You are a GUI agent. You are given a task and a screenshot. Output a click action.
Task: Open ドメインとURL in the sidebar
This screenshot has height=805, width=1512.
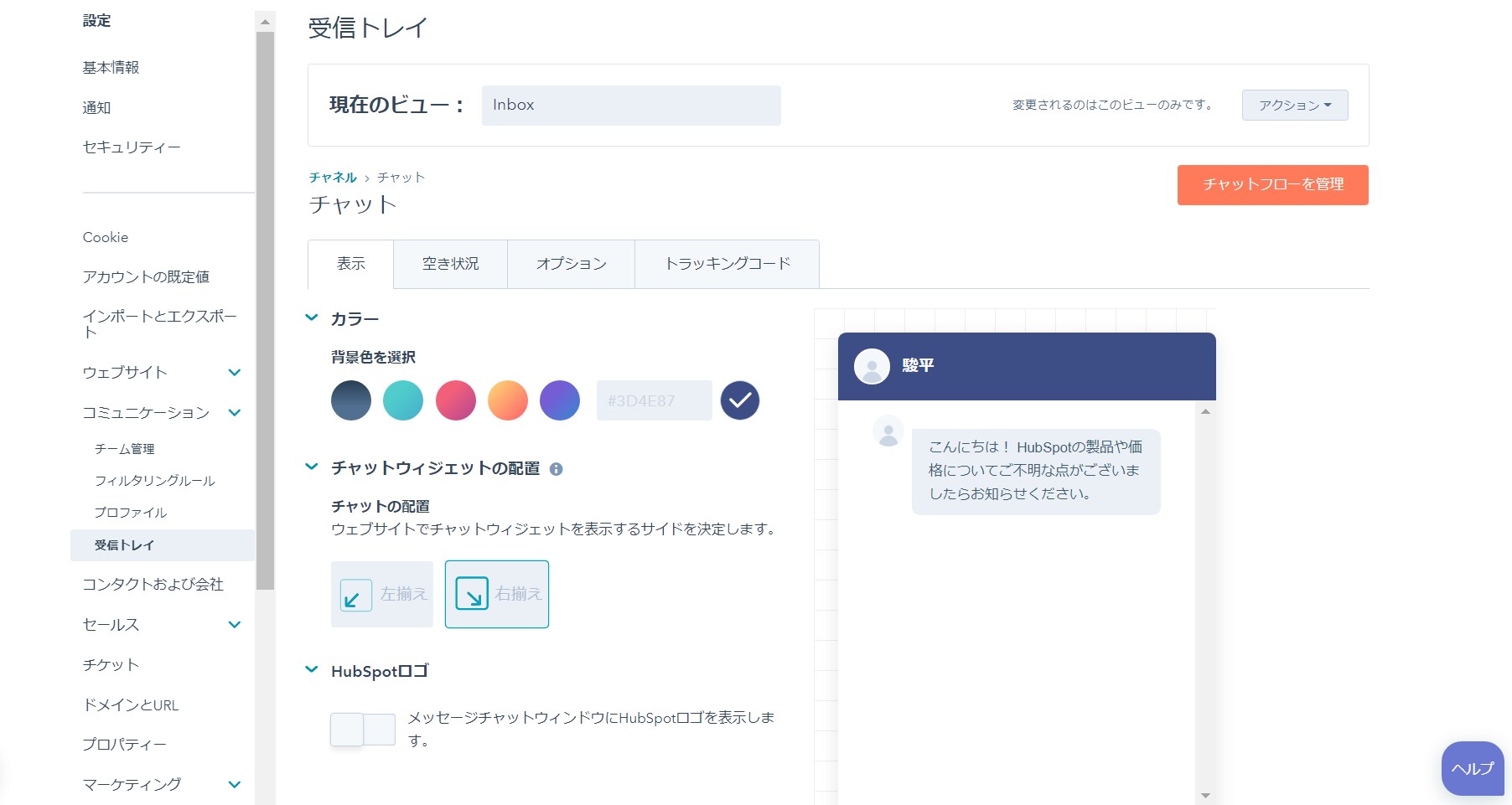tap(130, 705)
